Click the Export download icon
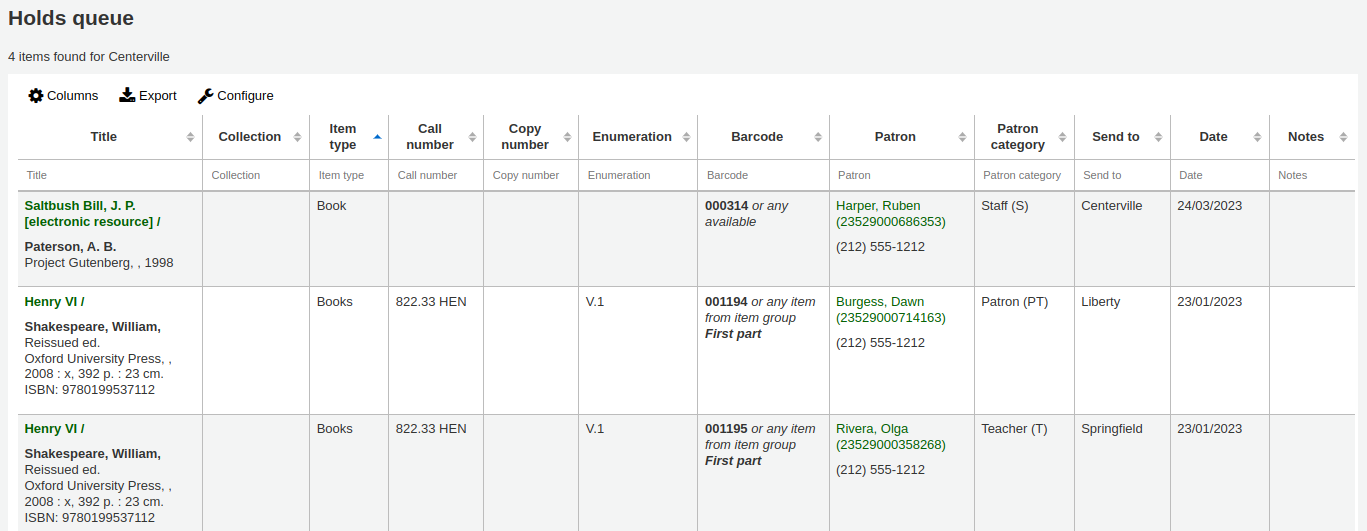This screenshot has height=531, width=1367. [127, 96]
